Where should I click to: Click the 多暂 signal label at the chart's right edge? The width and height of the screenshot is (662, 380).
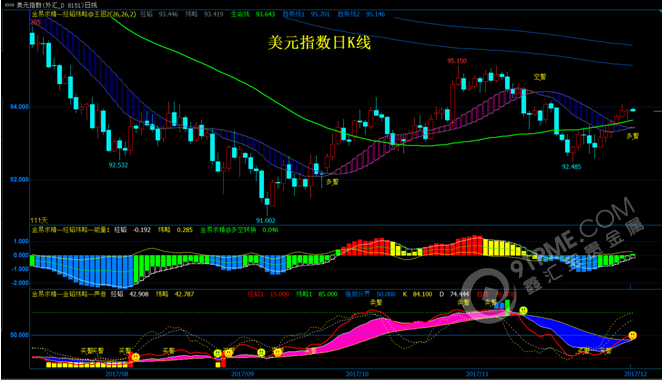click(632, 136)
